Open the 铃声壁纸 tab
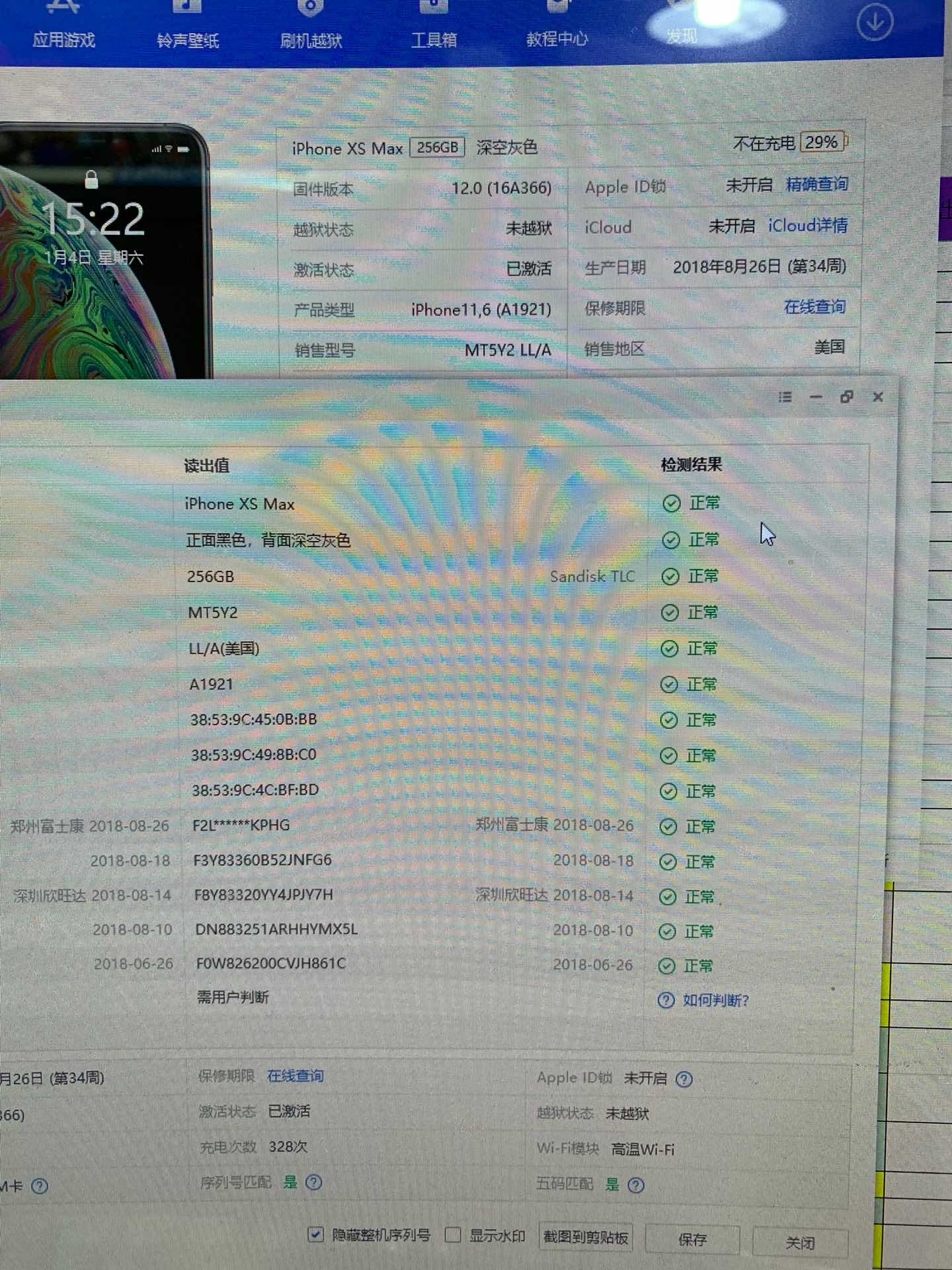 (188, 40)
